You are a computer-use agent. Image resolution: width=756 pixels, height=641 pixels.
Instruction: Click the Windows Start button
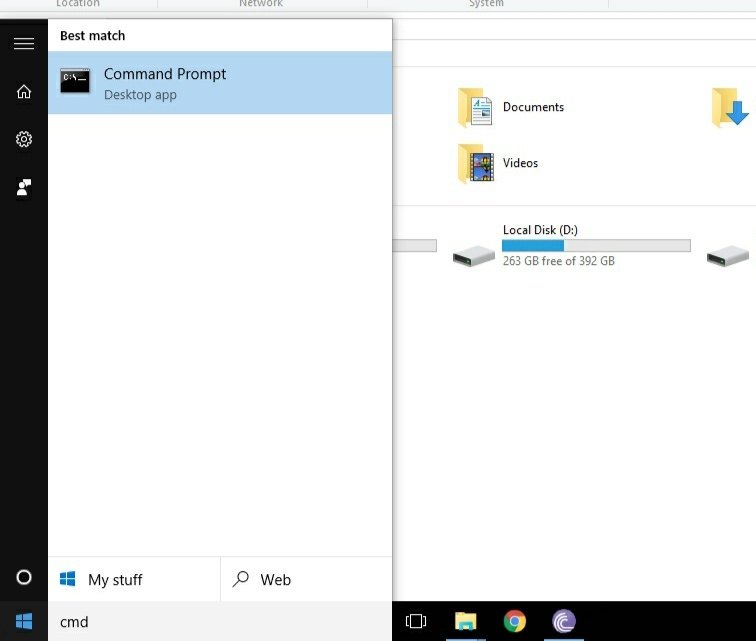24,621
